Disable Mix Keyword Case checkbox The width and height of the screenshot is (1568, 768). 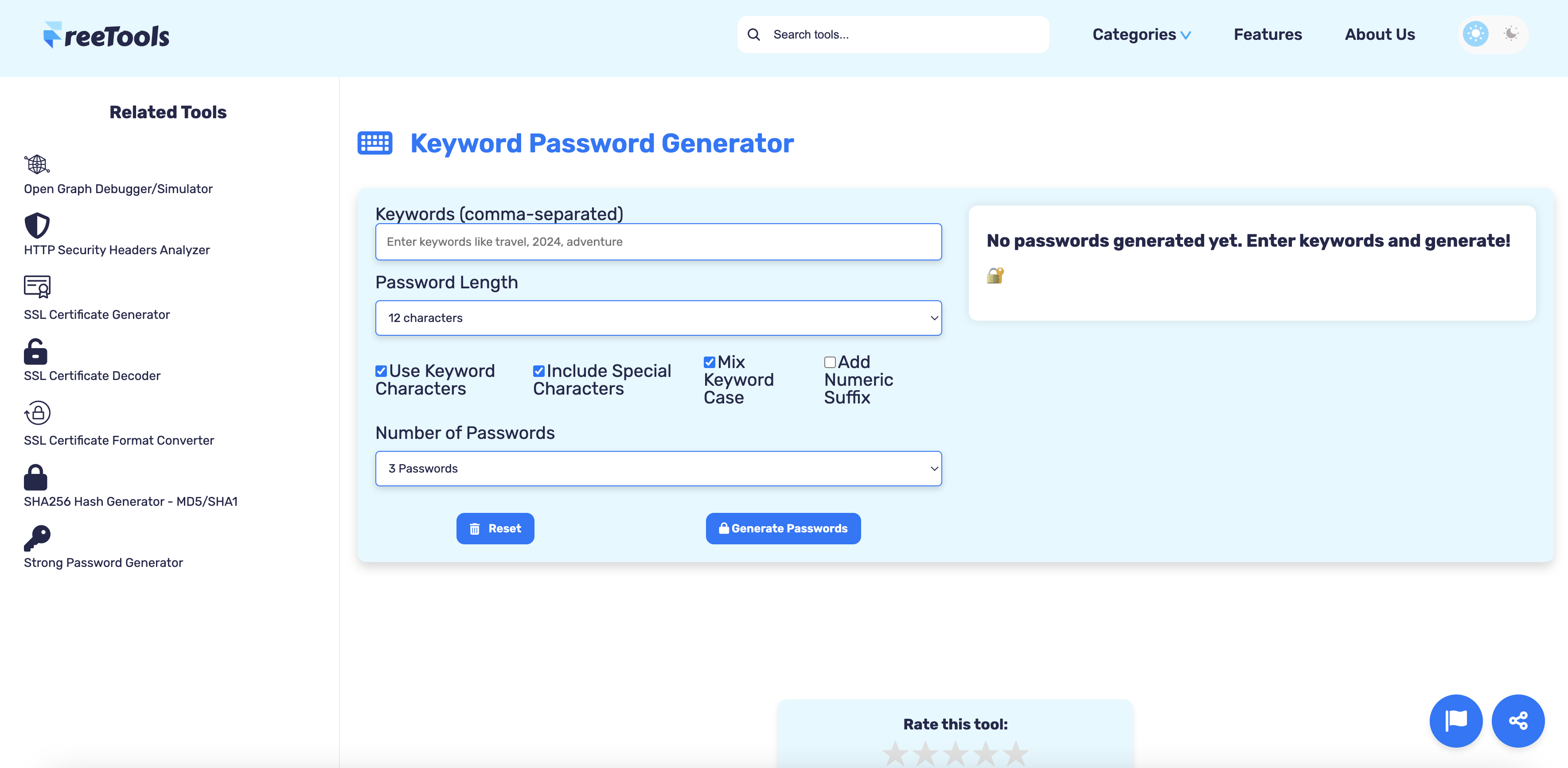point(709,362)
